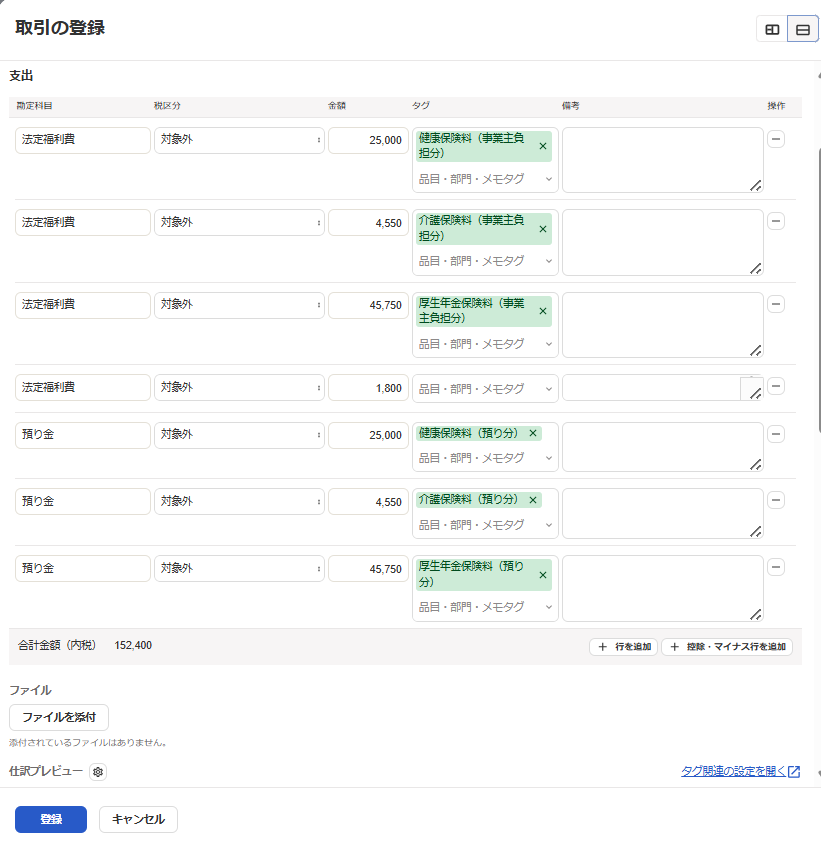Delete the 厚生年金保険料（預り分）tag via its x

pos(543,575)
